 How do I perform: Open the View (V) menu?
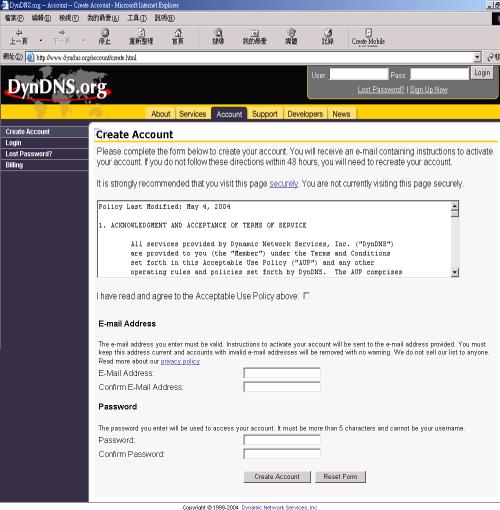pyautogui.click(x=69, y=18)
